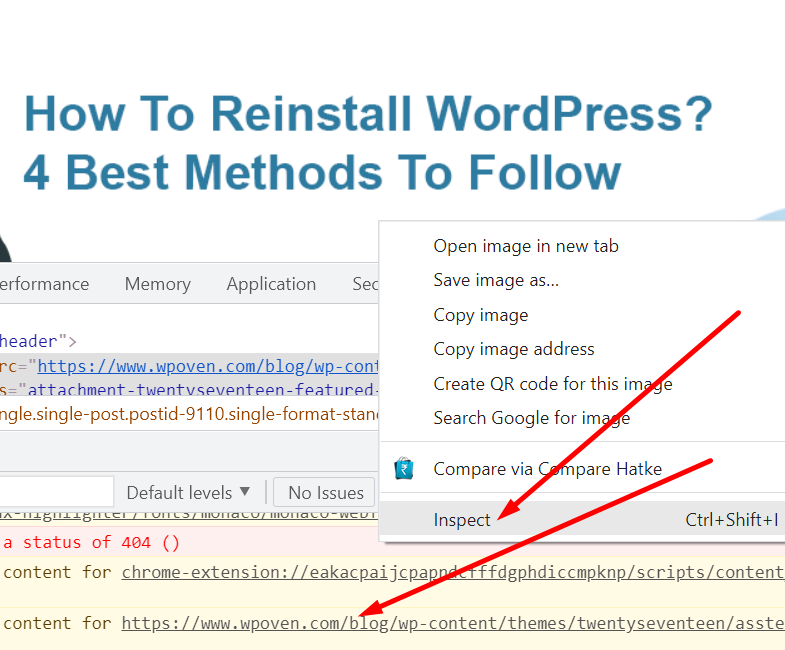Open the Default levels dropdown
Screen dimensions: 785x650
click(188, 493)
